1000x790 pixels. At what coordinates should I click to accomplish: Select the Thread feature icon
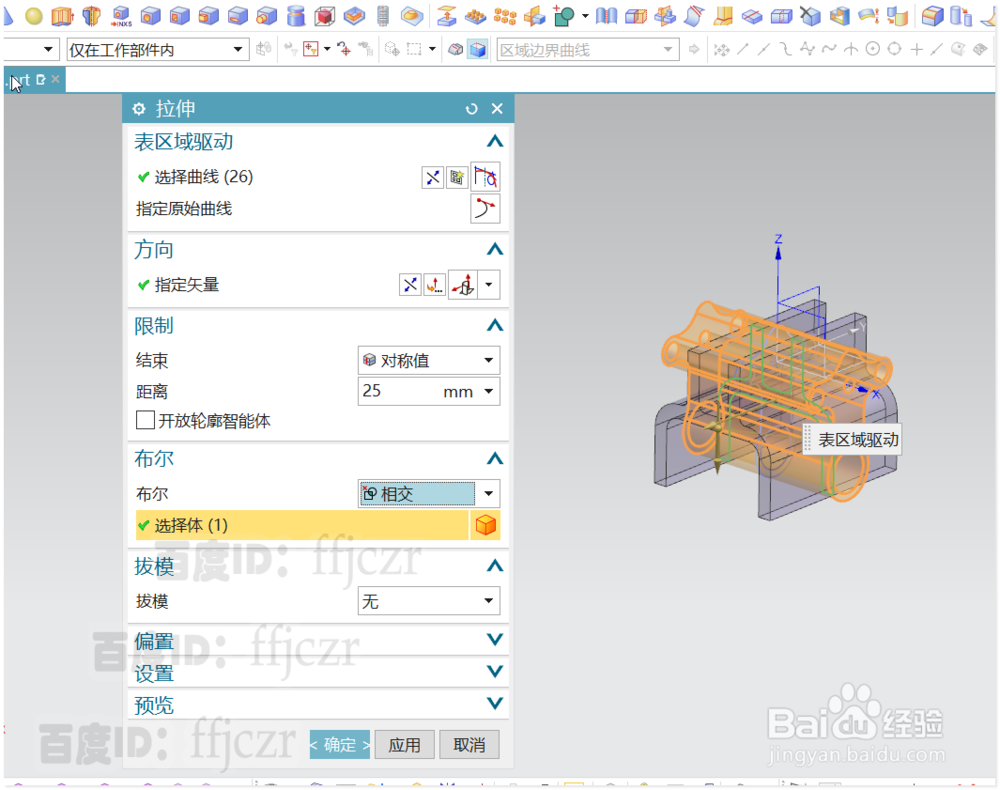click(x=383, y=15)
